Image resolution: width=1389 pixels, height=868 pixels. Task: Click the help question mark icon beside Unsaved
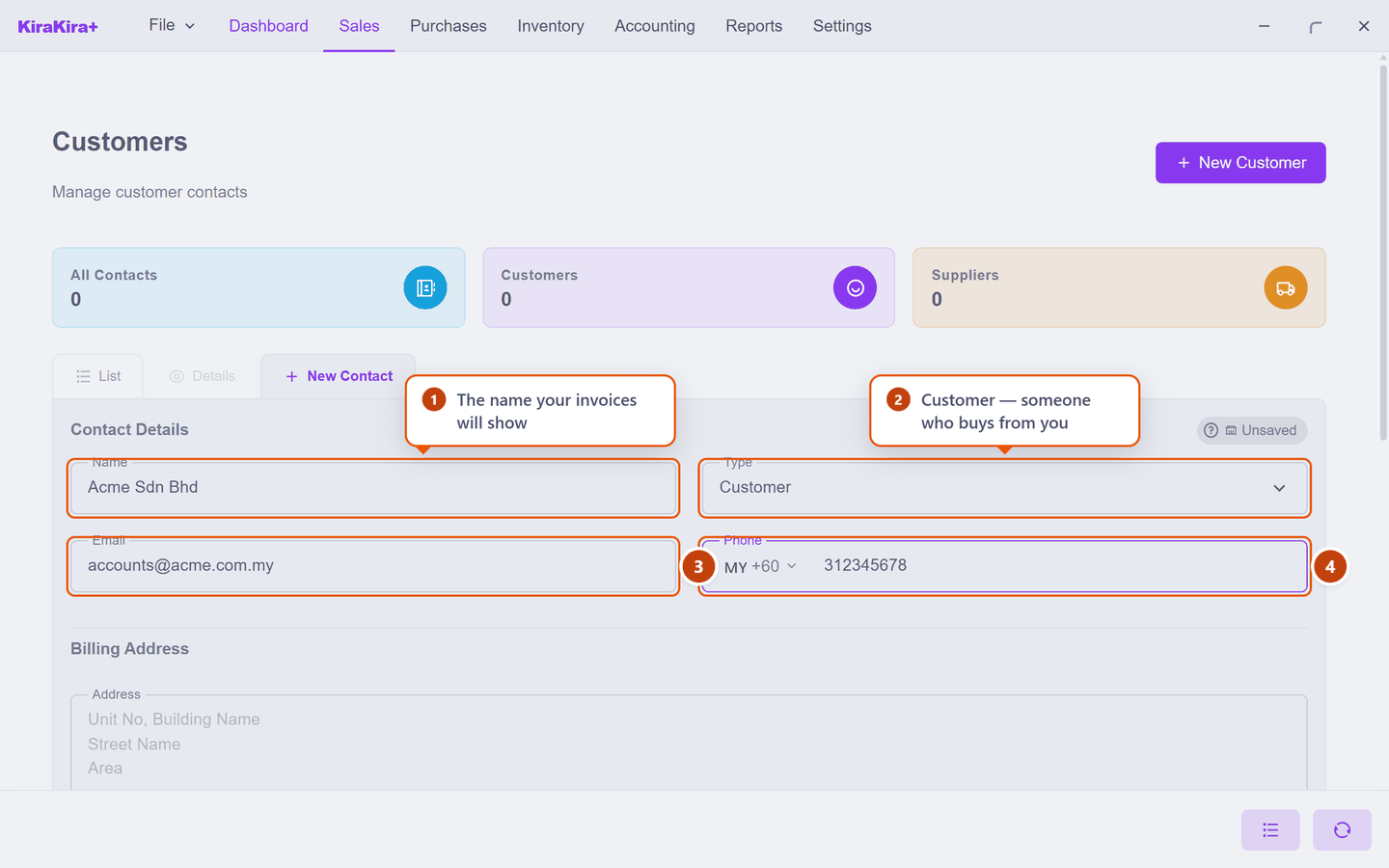tap(1211, 430)
